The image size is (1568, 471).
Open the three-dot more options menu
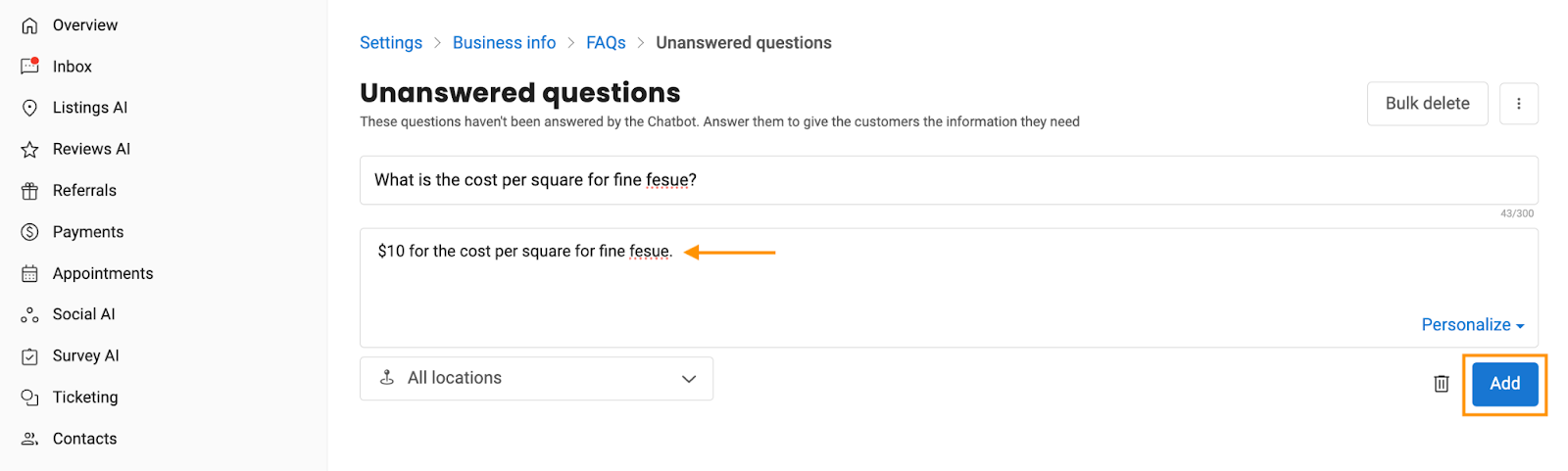[1519, 104]
